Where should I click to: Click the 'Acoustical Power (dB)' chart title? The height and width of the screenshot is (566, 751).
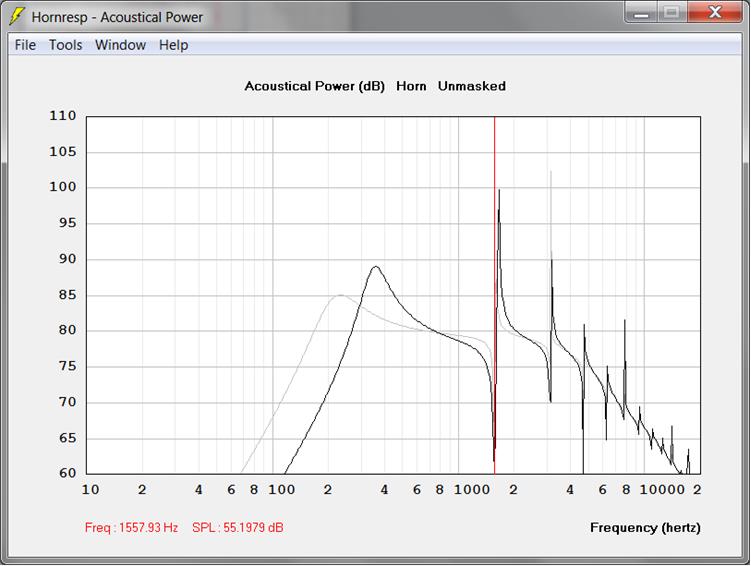[315, 86]
